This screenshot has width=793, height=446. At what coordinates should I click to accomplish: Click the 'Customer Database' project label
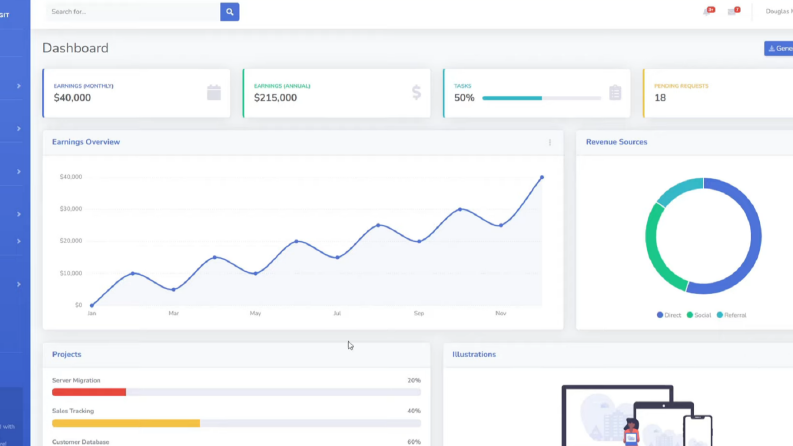[80, 442]
